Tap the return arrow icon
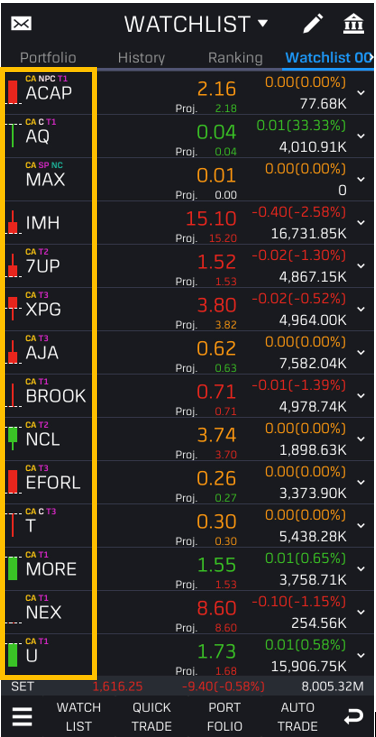This screenshot has width=376, height=737. pyautogui.click(x=353, y=717)
